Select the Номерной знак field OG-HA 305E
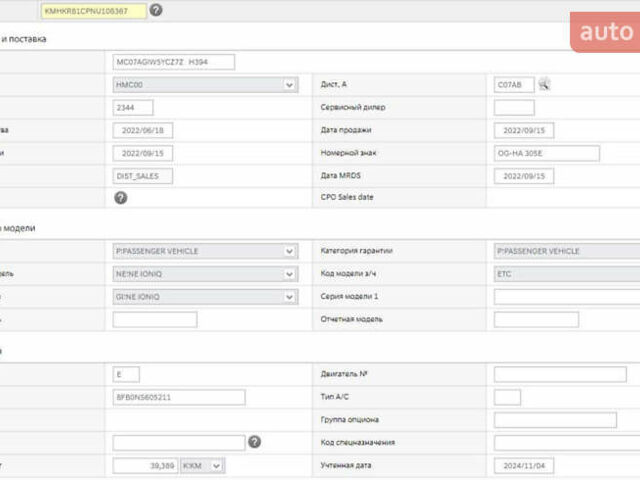Screen dimensions: 640x480 pyautogui.click(x=546, y=153)
